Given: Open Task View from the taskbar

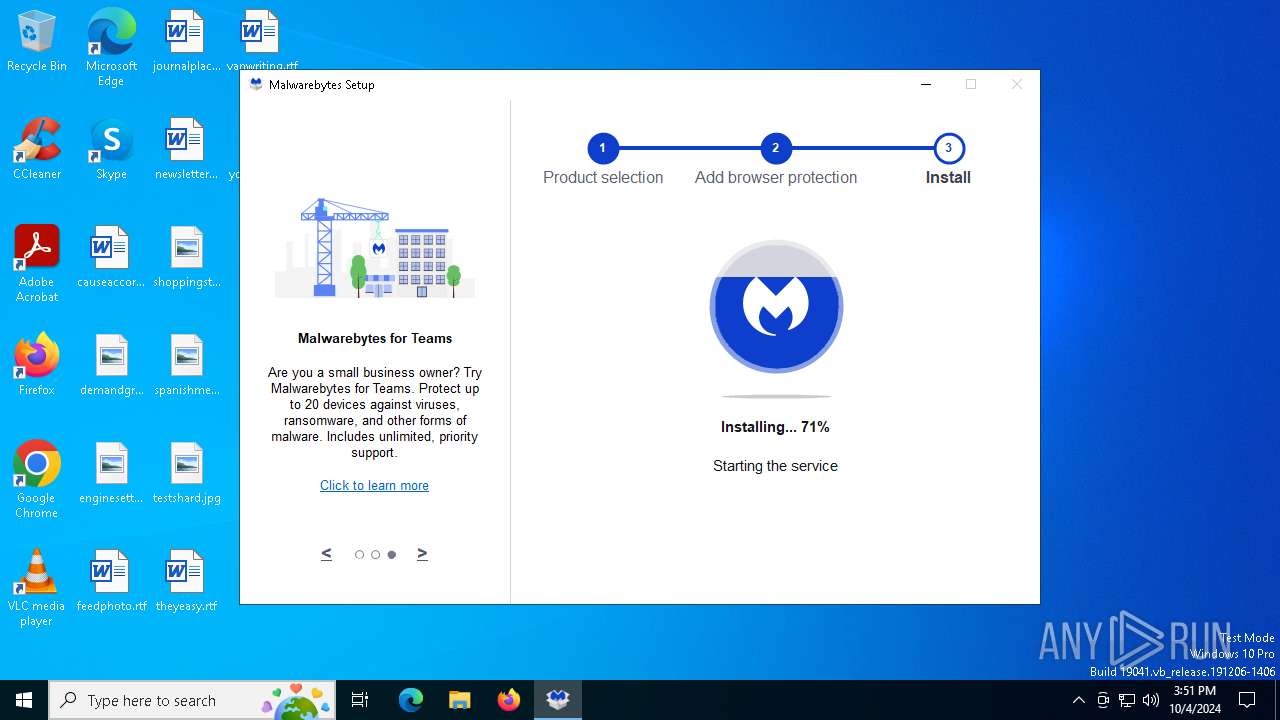Looking at the screenshot, I should [360, 700].
